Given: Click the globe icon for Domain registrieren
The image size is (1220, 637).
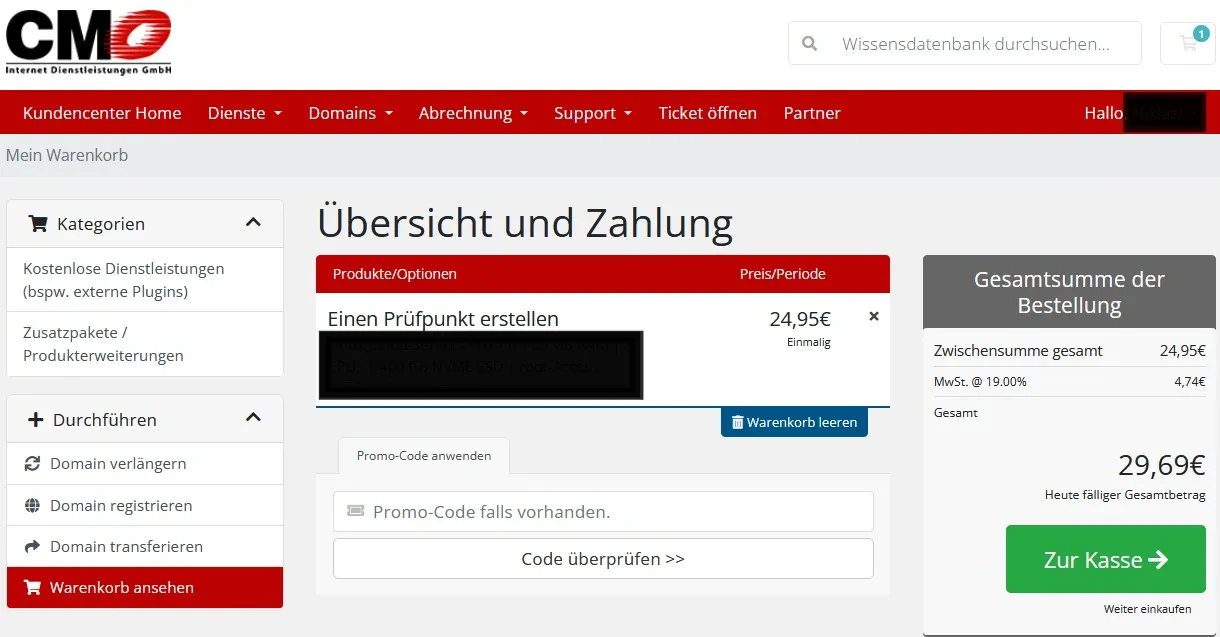Looking at the screenshot, I should coord(32,505).
